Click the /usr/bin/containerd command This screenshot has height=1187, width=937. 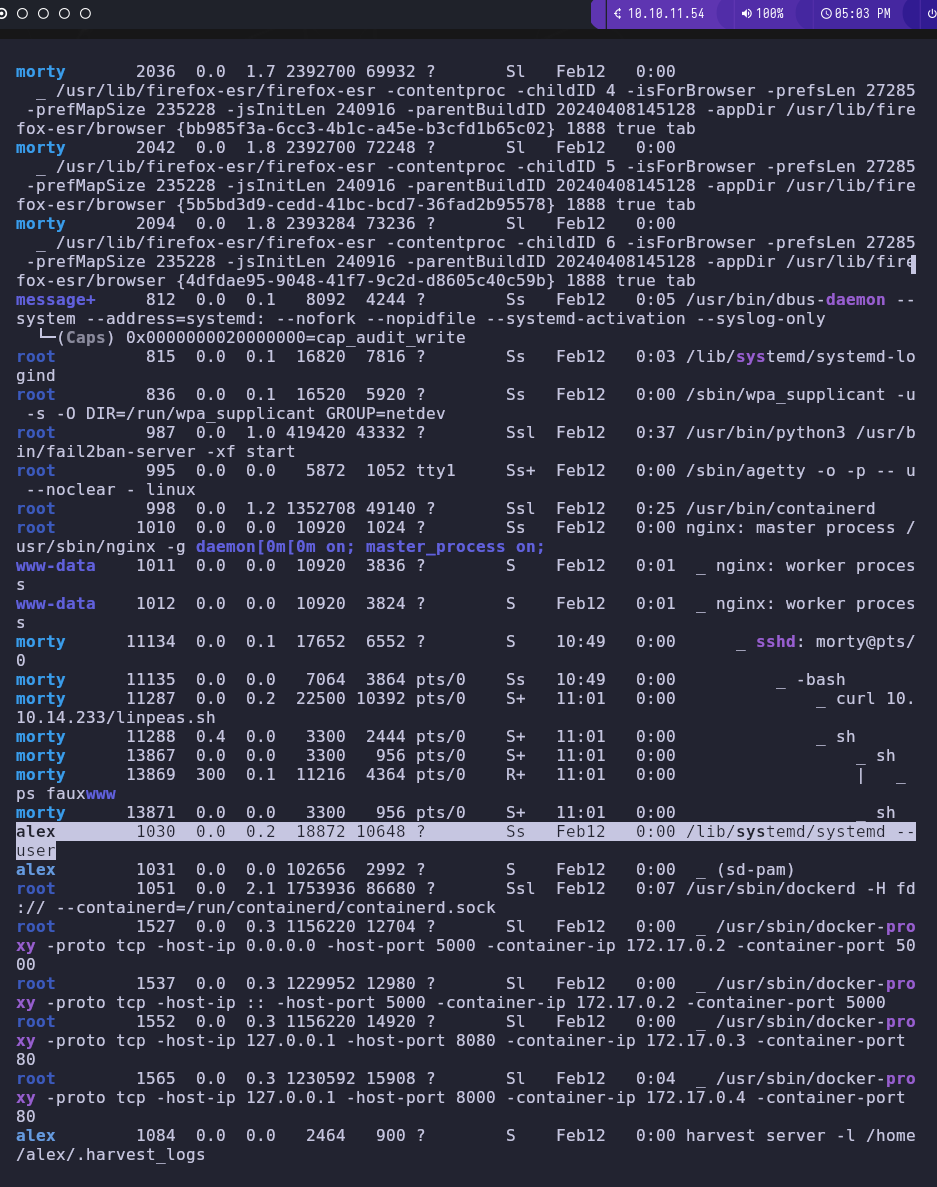[x=780, y=509]
